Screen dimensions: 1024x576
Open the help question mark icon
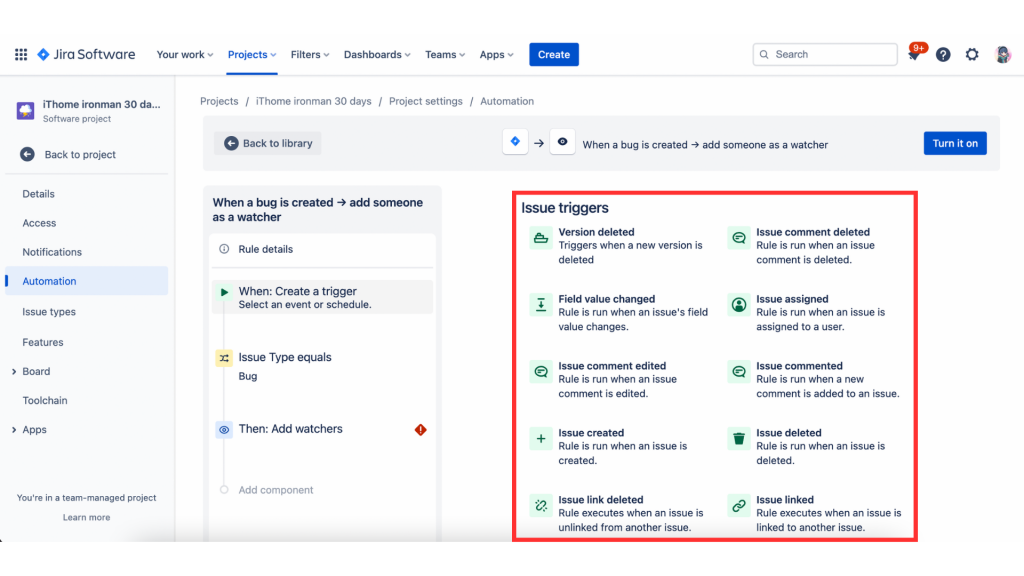pyautogui.click(x=943, y=54)
